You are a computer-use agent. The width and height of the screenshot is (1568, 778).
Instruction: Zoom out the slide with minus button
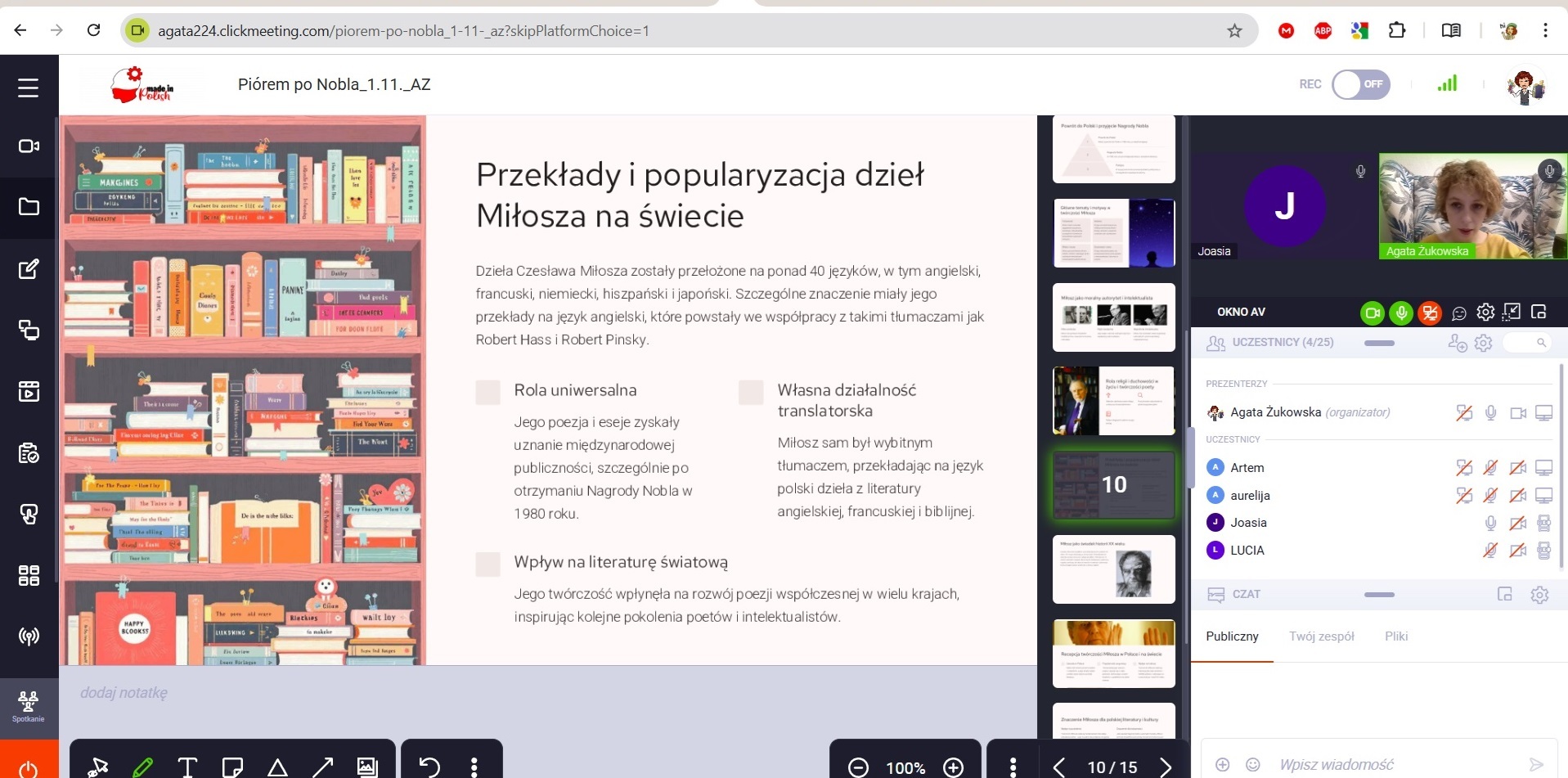point(858,767)
